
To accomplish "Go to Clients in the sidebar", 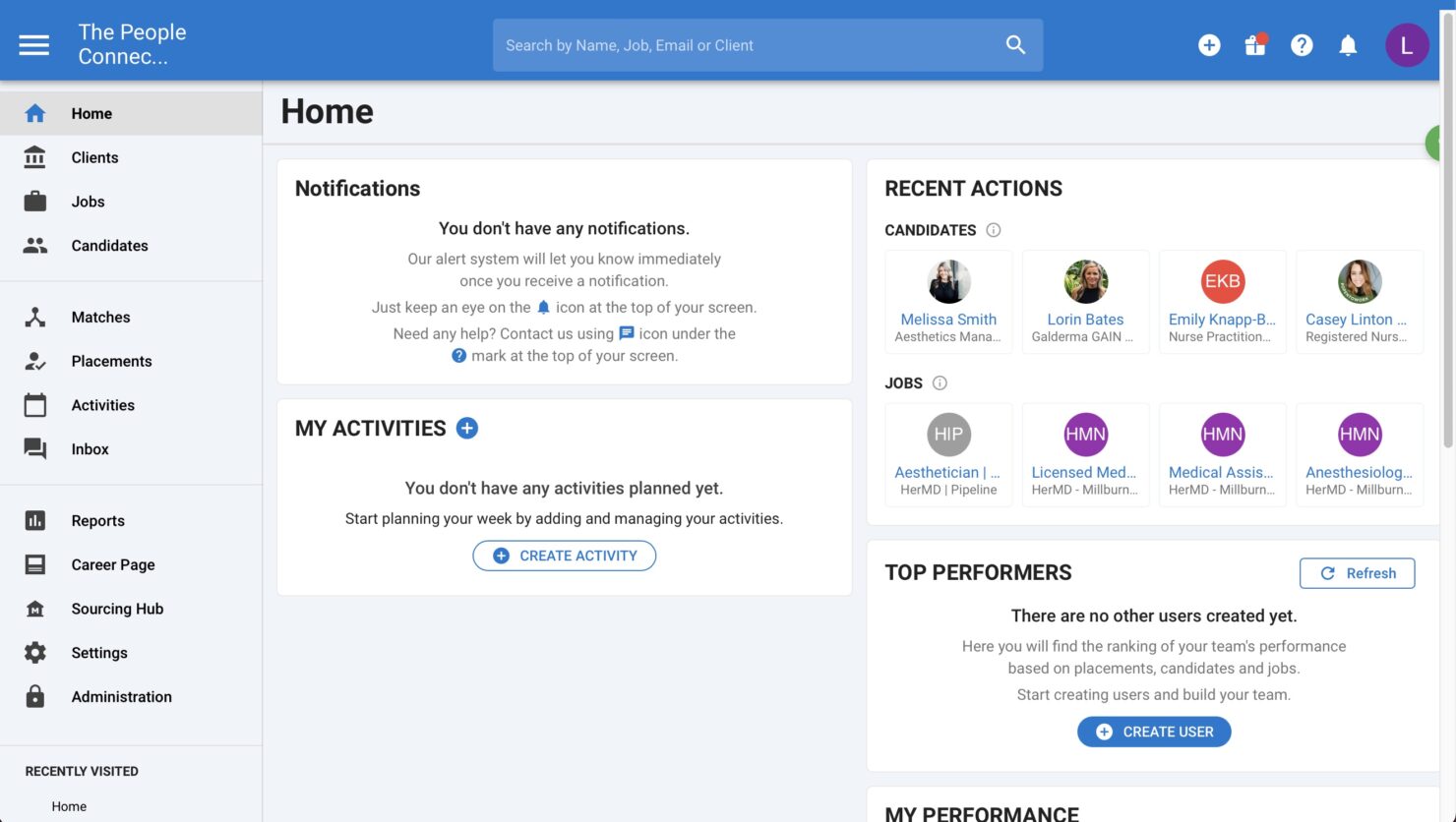I will tap(94, 157).
